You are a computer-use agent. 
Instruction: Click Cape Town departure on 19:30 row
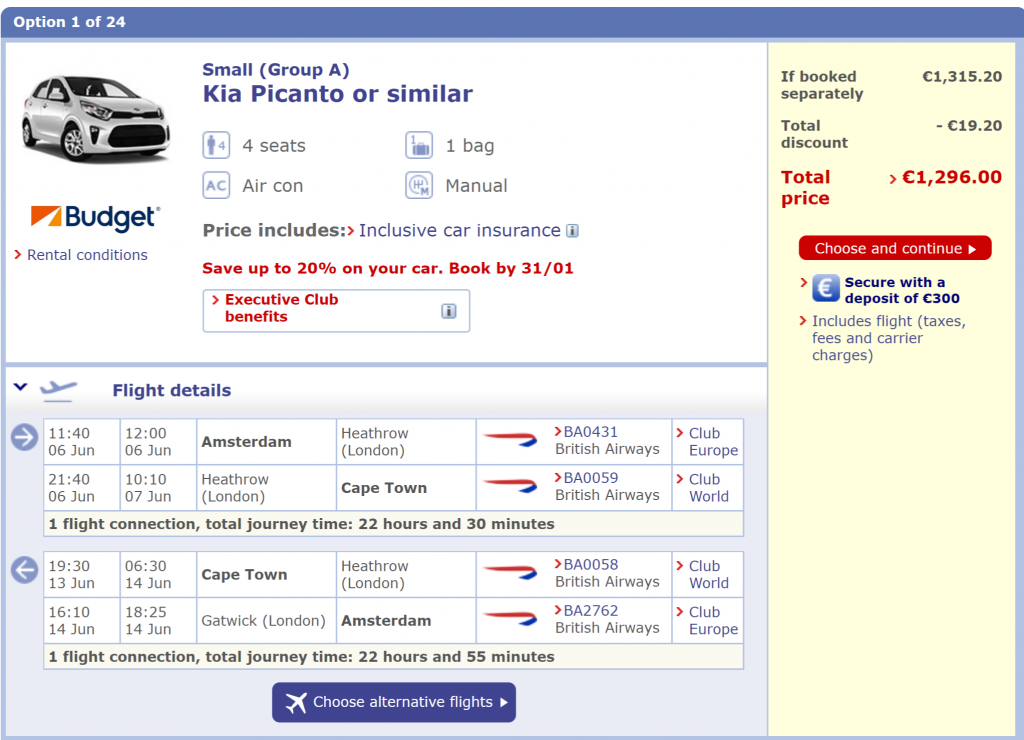pyautogui.click(x=266, y=575)
